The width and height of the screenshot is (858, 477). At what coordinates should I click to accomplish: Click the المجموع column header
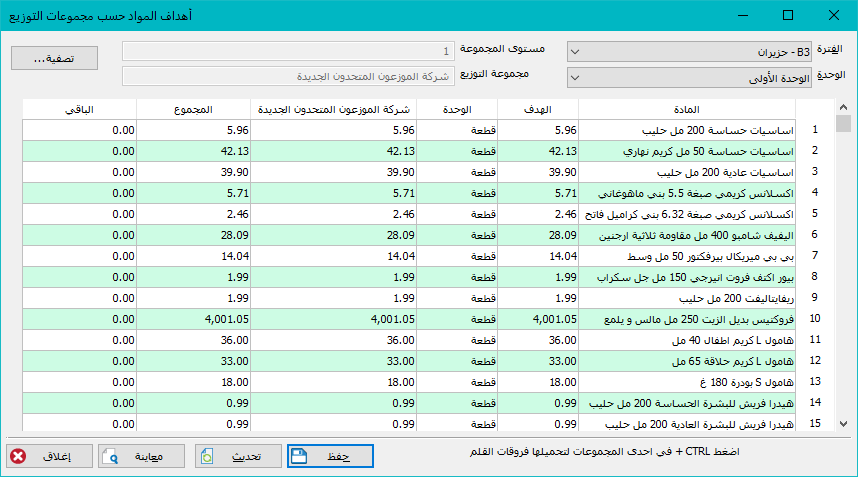coord(193,109)
